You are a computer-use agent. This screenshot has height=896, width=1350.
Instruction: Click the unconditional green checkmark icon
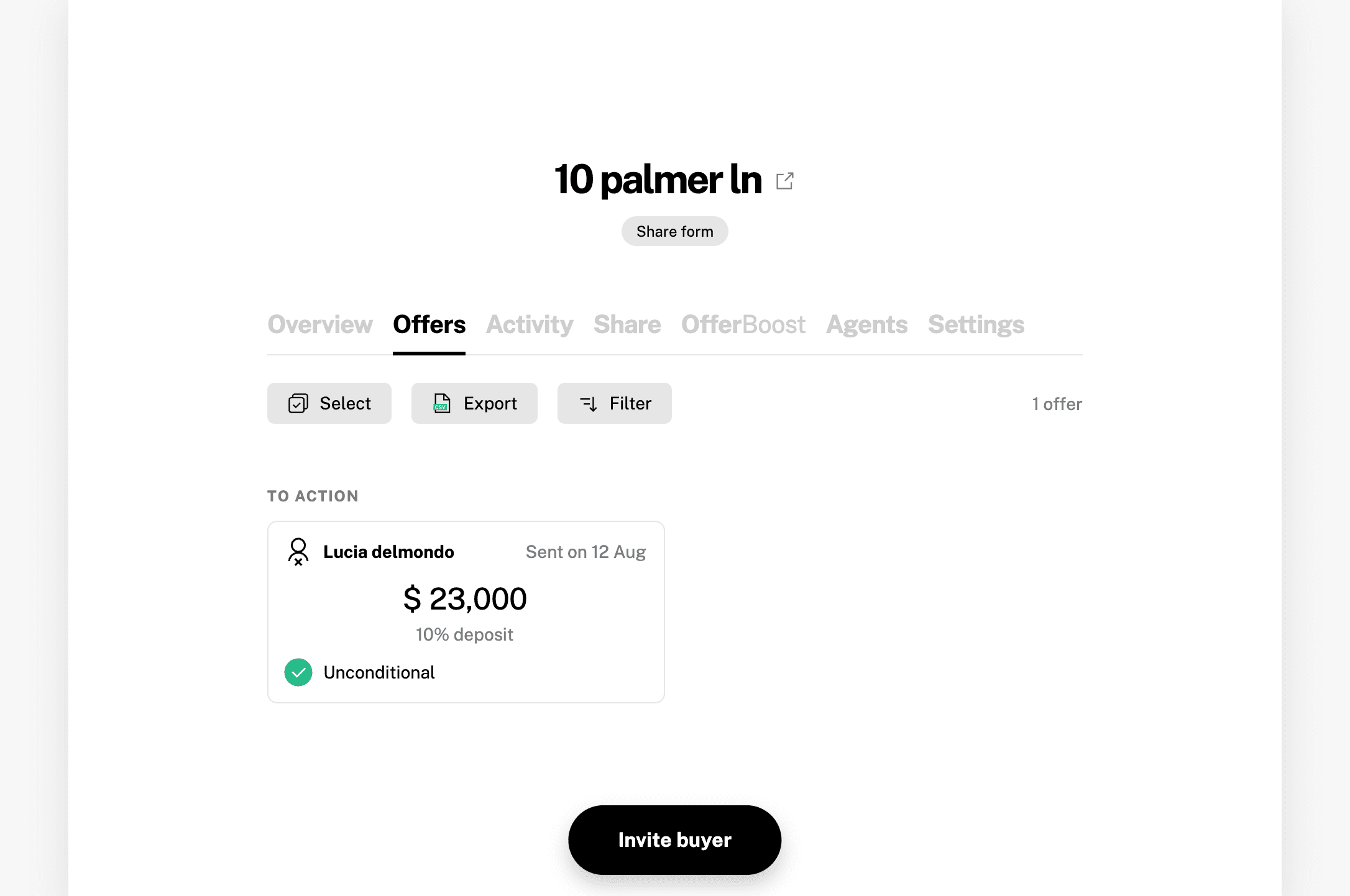(298, 672)
